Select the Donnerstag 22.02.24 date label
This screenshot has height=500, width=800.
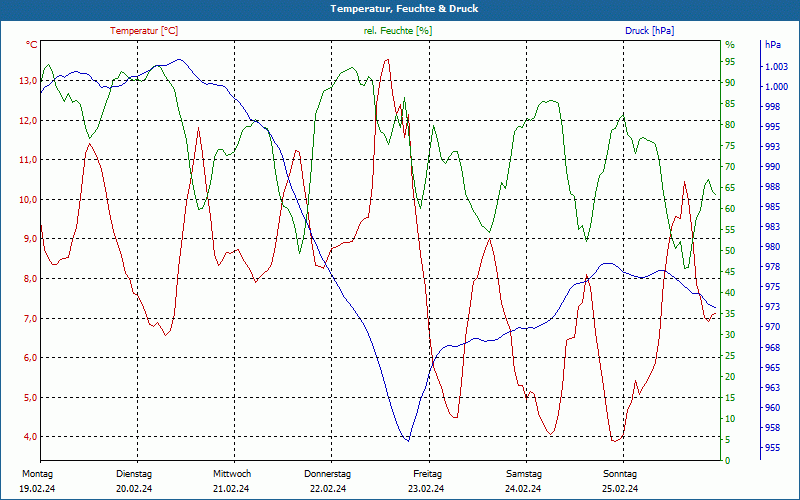point(328,481)
